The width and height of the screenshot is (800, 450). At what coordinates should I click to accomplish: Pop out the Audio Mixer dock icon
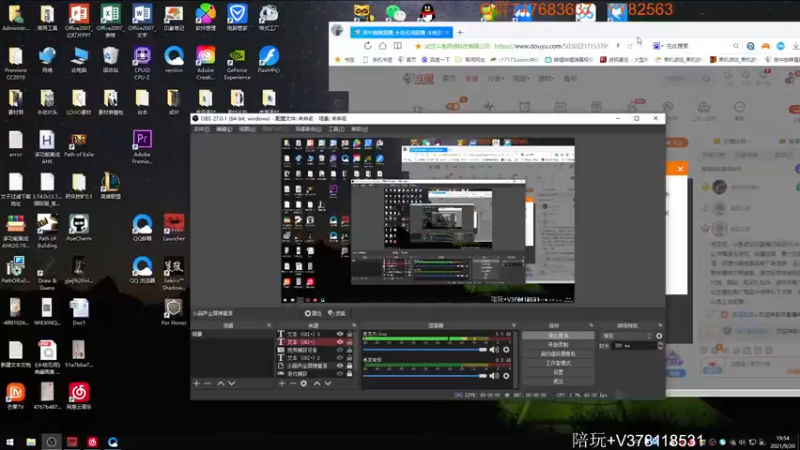click(x=514, y=326)
